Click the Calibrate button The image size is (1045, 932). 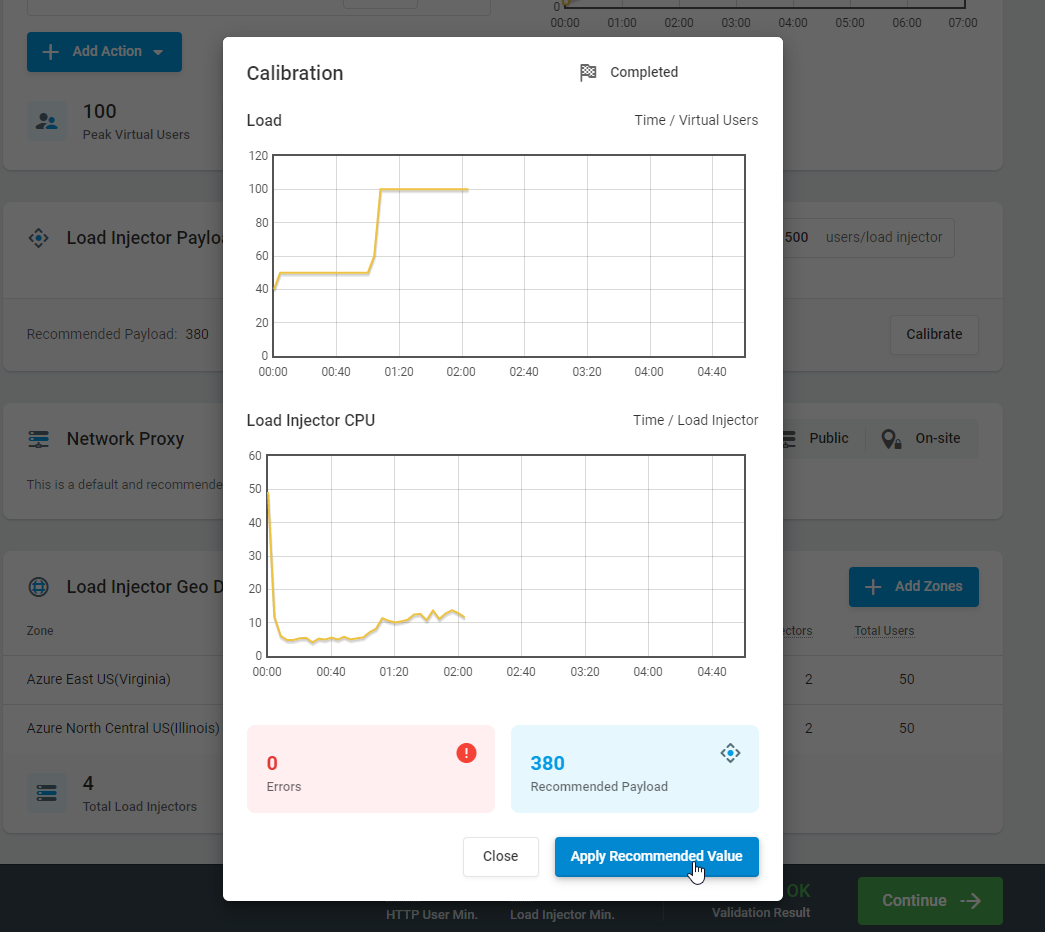pyautogui.click(x=933, y=335)
